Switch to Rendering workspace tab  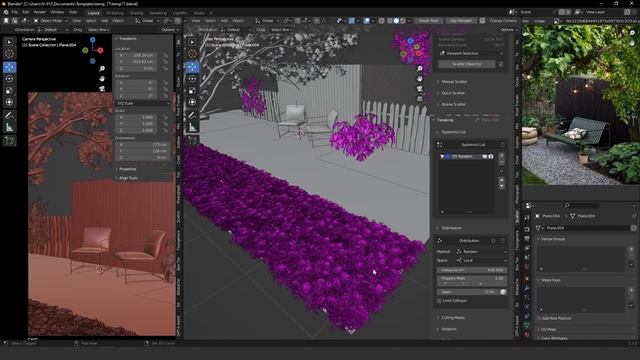[158, 13]
